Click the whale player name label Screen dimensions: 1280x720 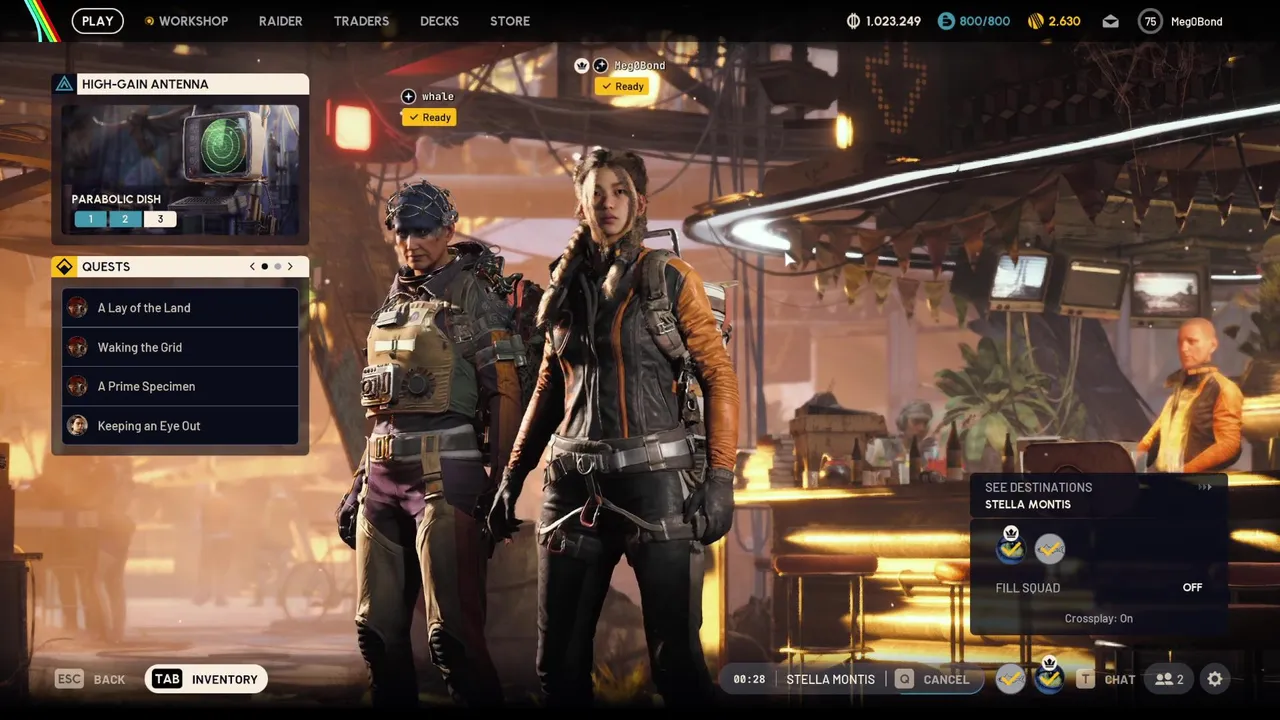pos(437,96)
